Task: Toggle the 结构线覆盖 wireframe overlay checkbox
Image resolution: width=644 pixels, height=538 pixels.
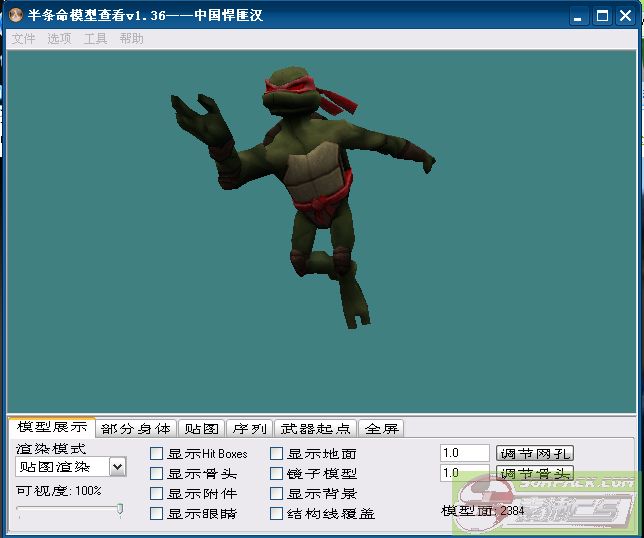Action: 277,514
